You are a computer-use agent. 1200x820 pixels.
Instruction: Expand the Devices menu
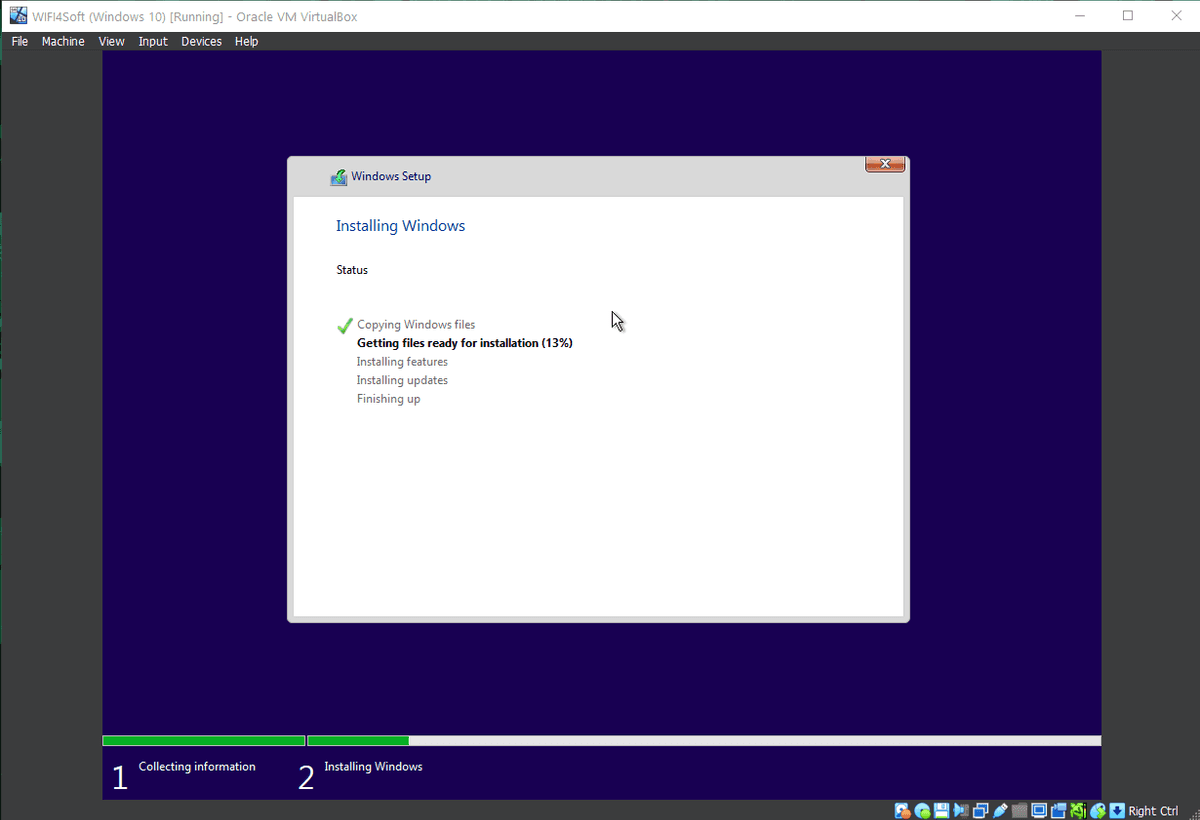point(201,41)
